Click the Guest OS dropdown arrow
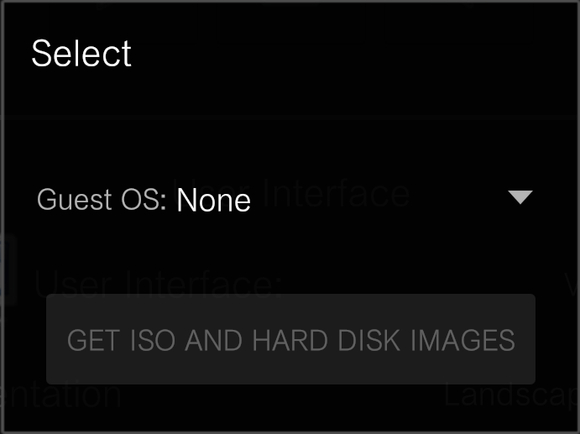 point(520,197)
